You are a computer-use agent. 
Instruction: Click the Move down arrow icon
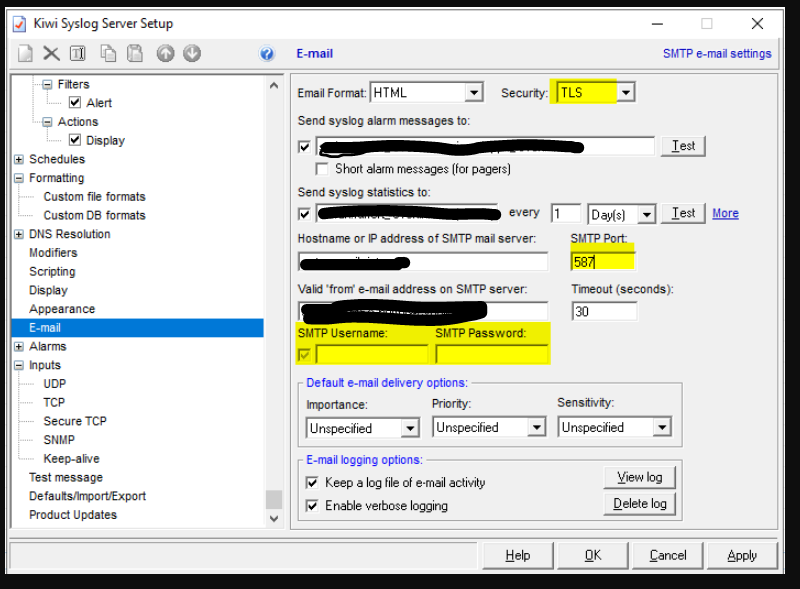(x=192, y=54)
